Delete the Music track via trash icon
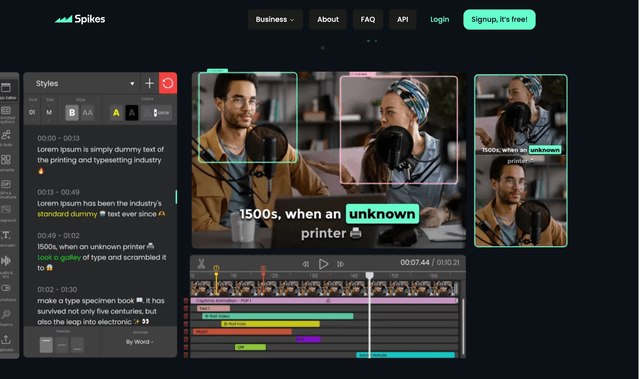The image size is (640, 379). (186, 332)
